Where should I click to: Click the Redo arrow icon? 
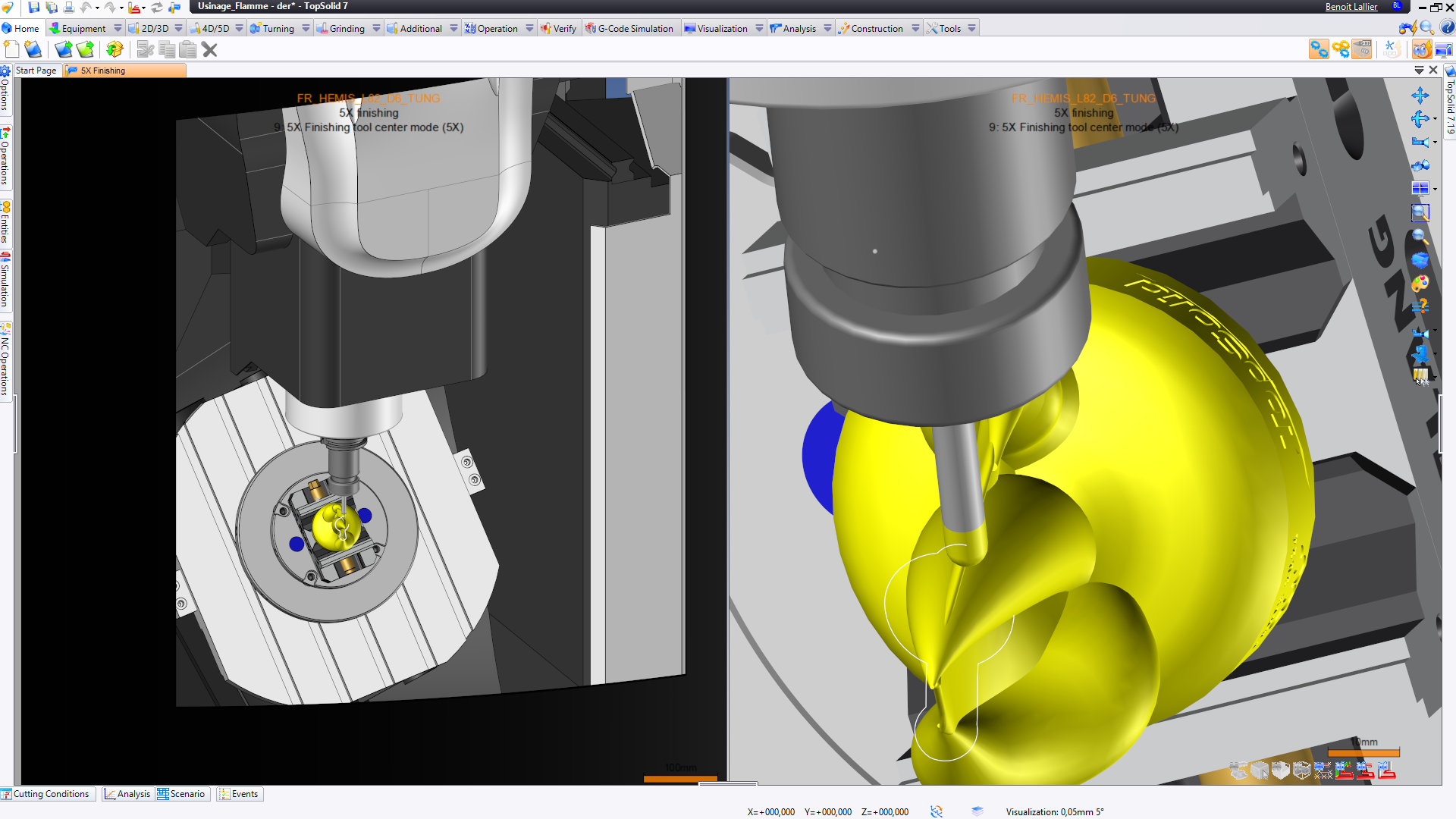[x=111, y=7]
